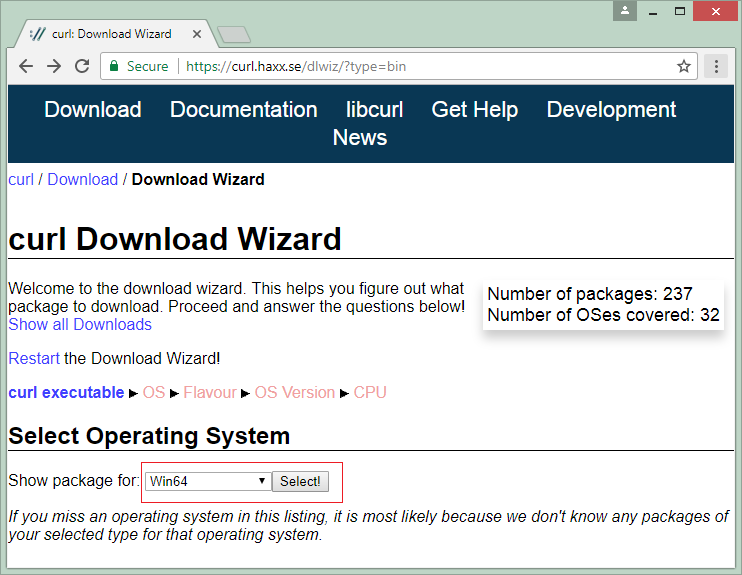Reload the page with the refresh icon
This screenshot has height=575, width=742.
[x=82, y=66]
